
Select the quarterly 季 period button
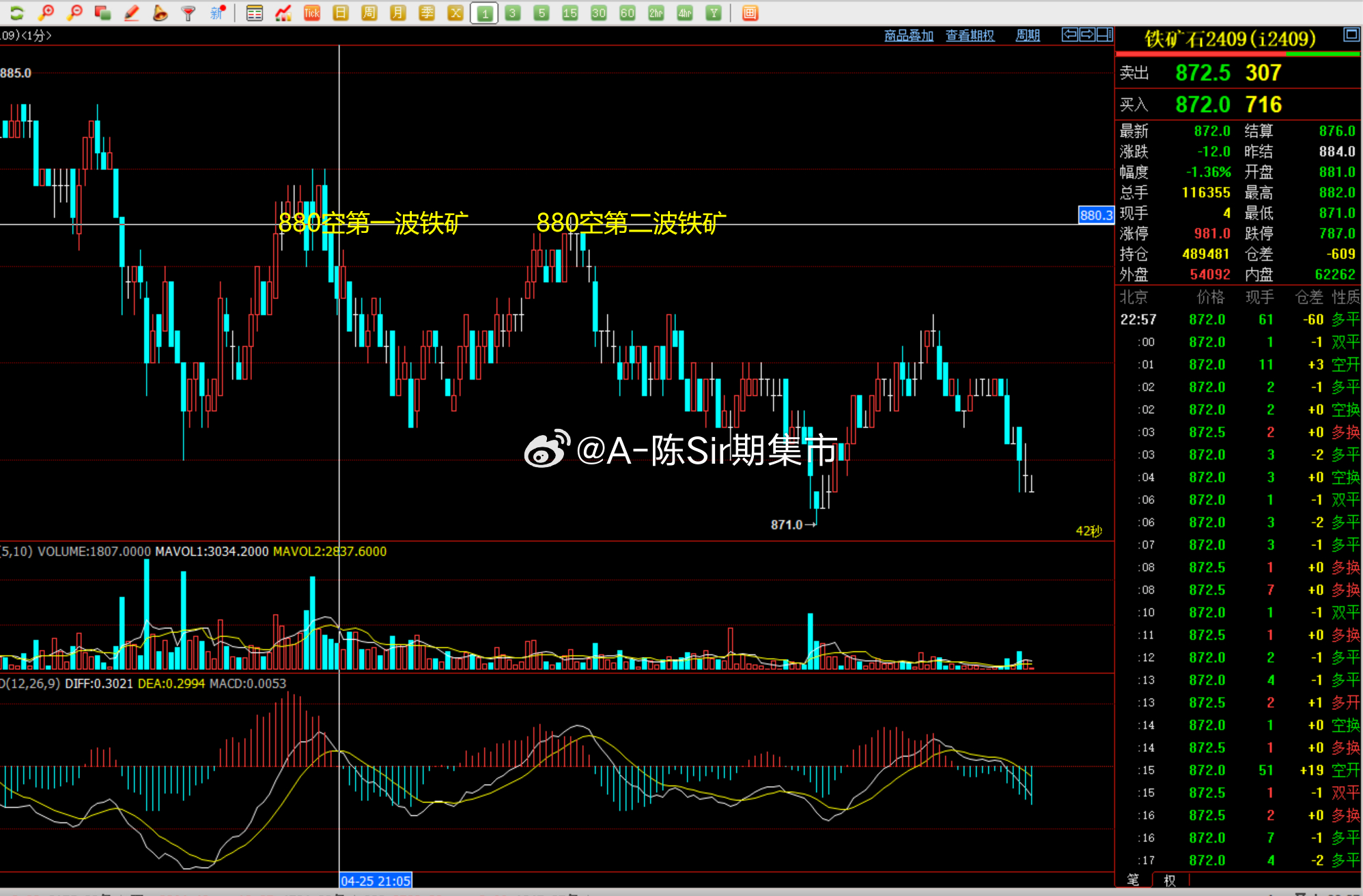[427, 12]
